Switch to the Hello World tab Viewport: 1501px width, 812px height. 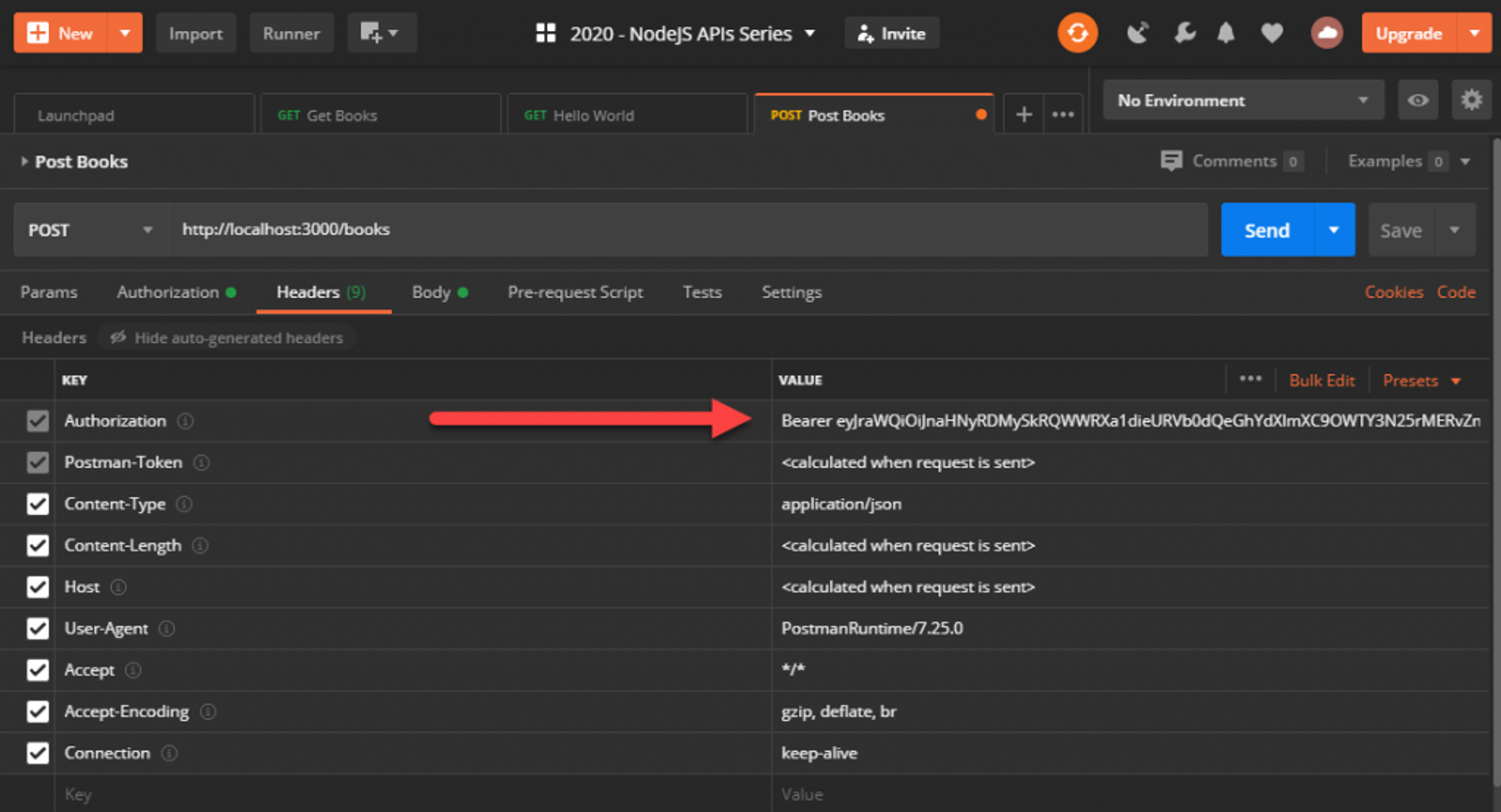tap(627, 114)
